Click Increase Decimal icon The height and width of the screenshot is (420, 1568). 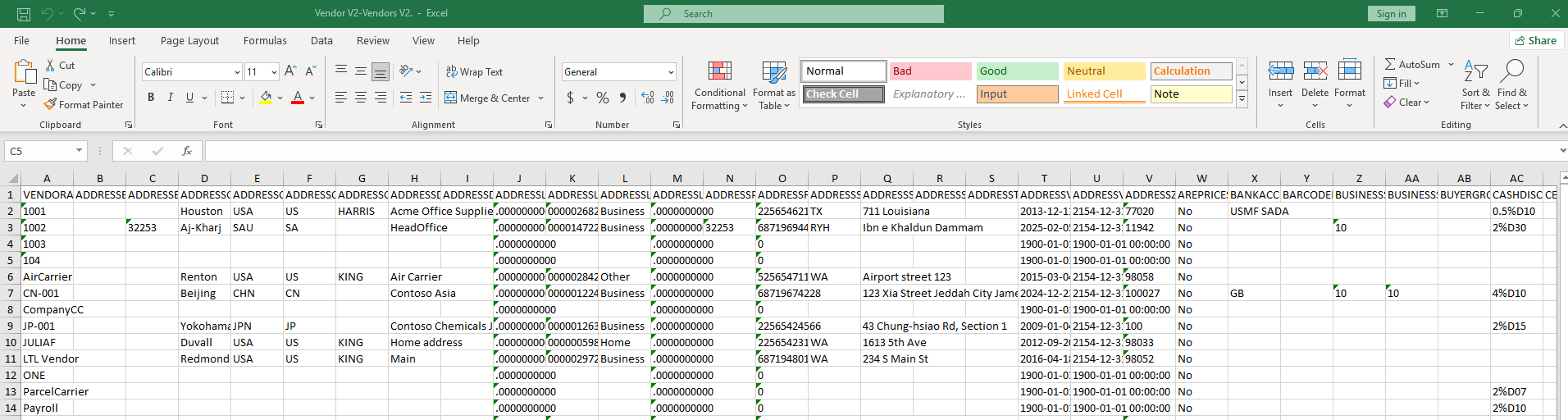[648, 98]
